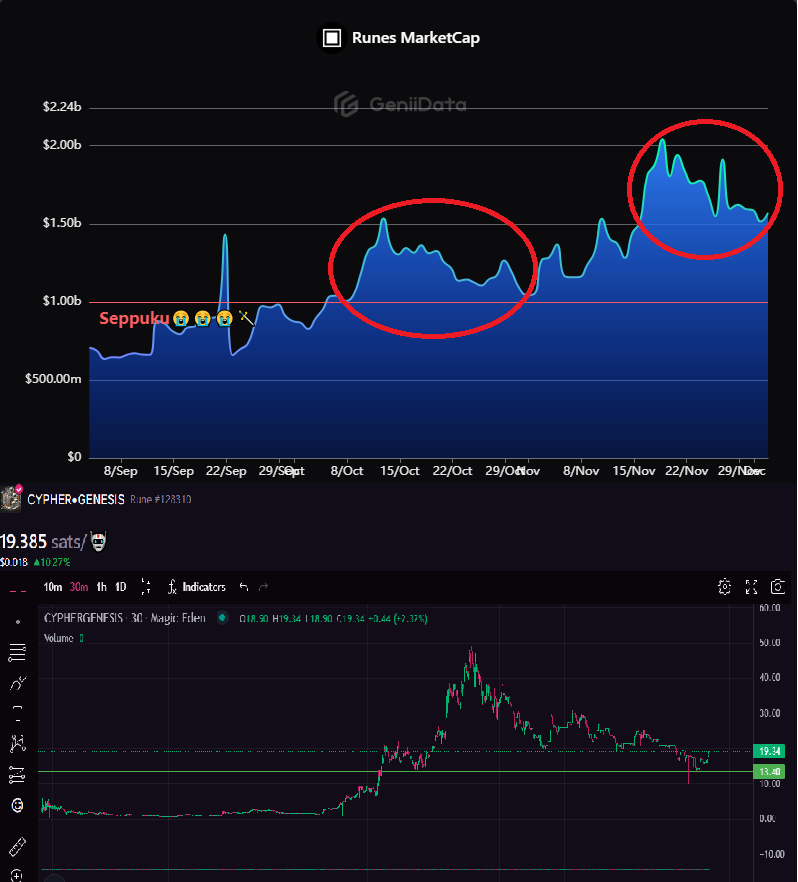Click the pink trend line tool icon
This screenshot has height=882, width=798.
pyautogui.click(x=18, y=591)
